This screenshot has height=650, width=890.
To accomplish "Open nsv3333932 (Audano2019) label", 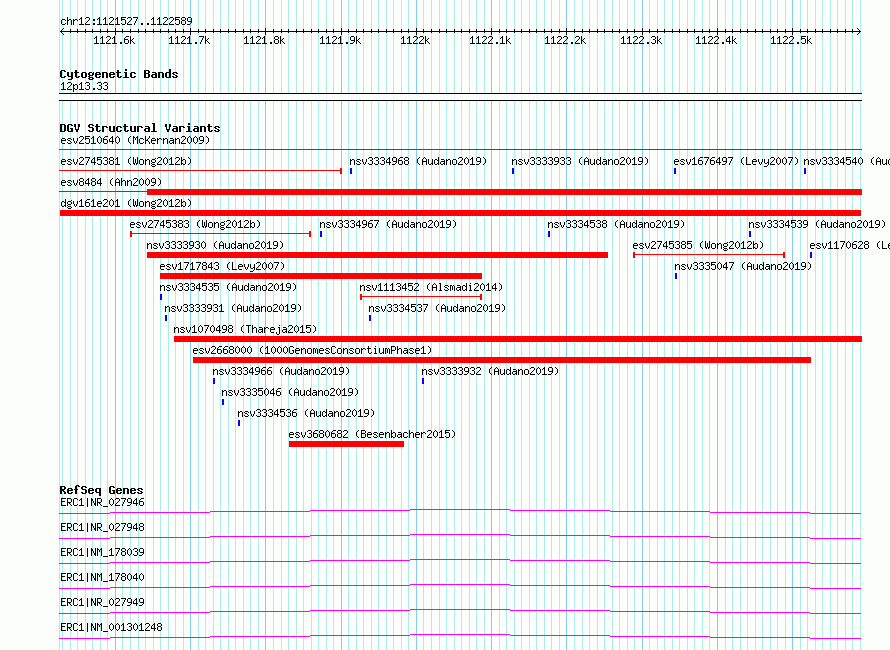I will [x=490, y=371].
